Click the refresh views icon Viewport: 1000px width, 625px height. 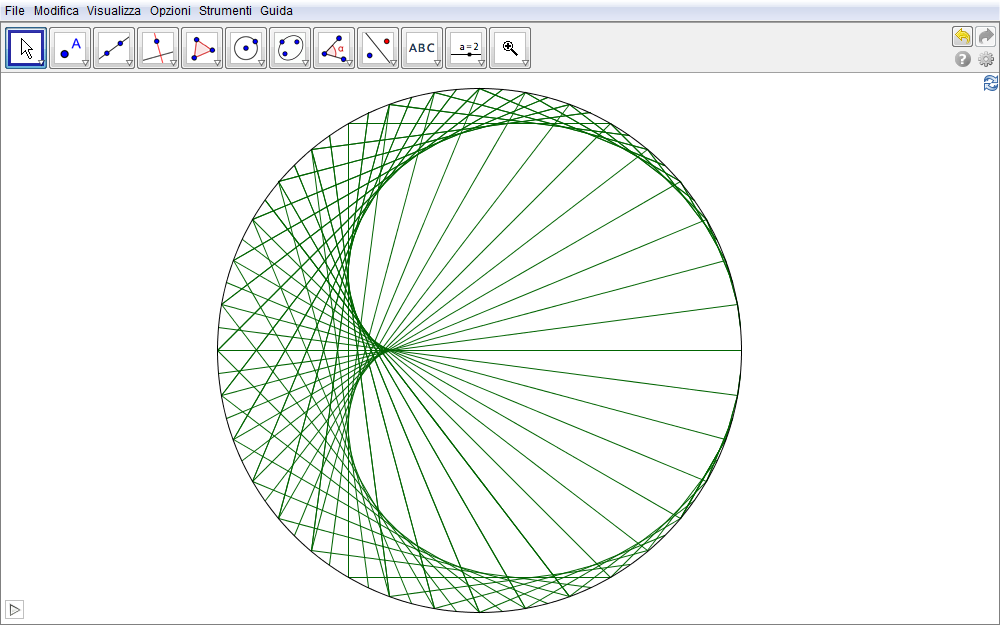coord(991,83)
